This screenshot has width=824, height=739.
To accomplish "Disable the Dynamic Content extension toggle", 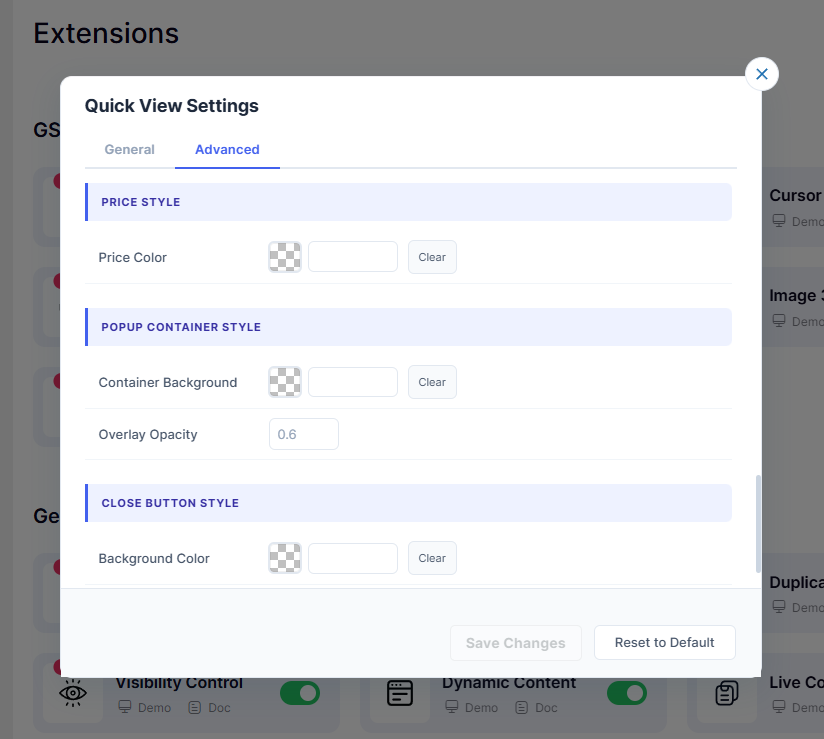I will (627, 693).
